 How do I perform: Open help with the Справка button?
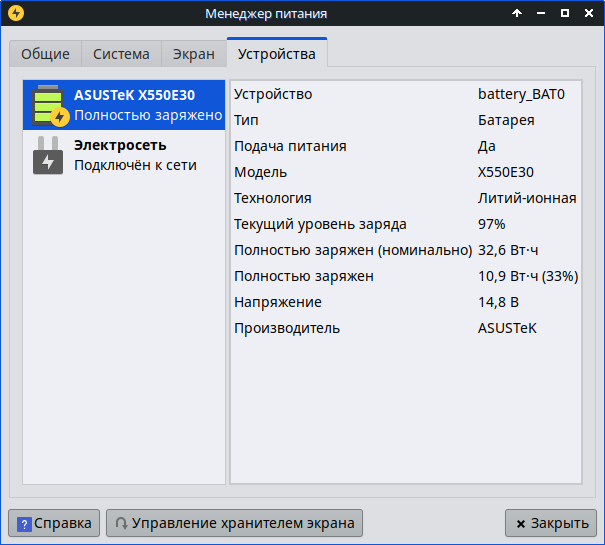click(54, 522)
